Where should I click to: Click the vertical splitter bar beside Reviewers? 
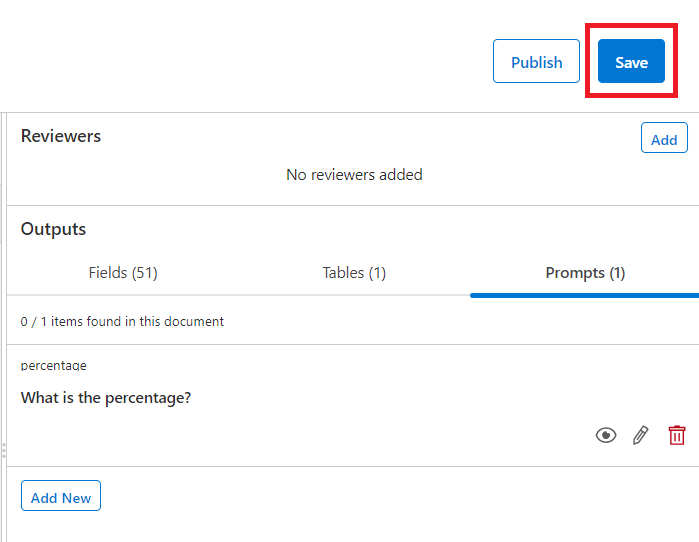coord(3,160)
